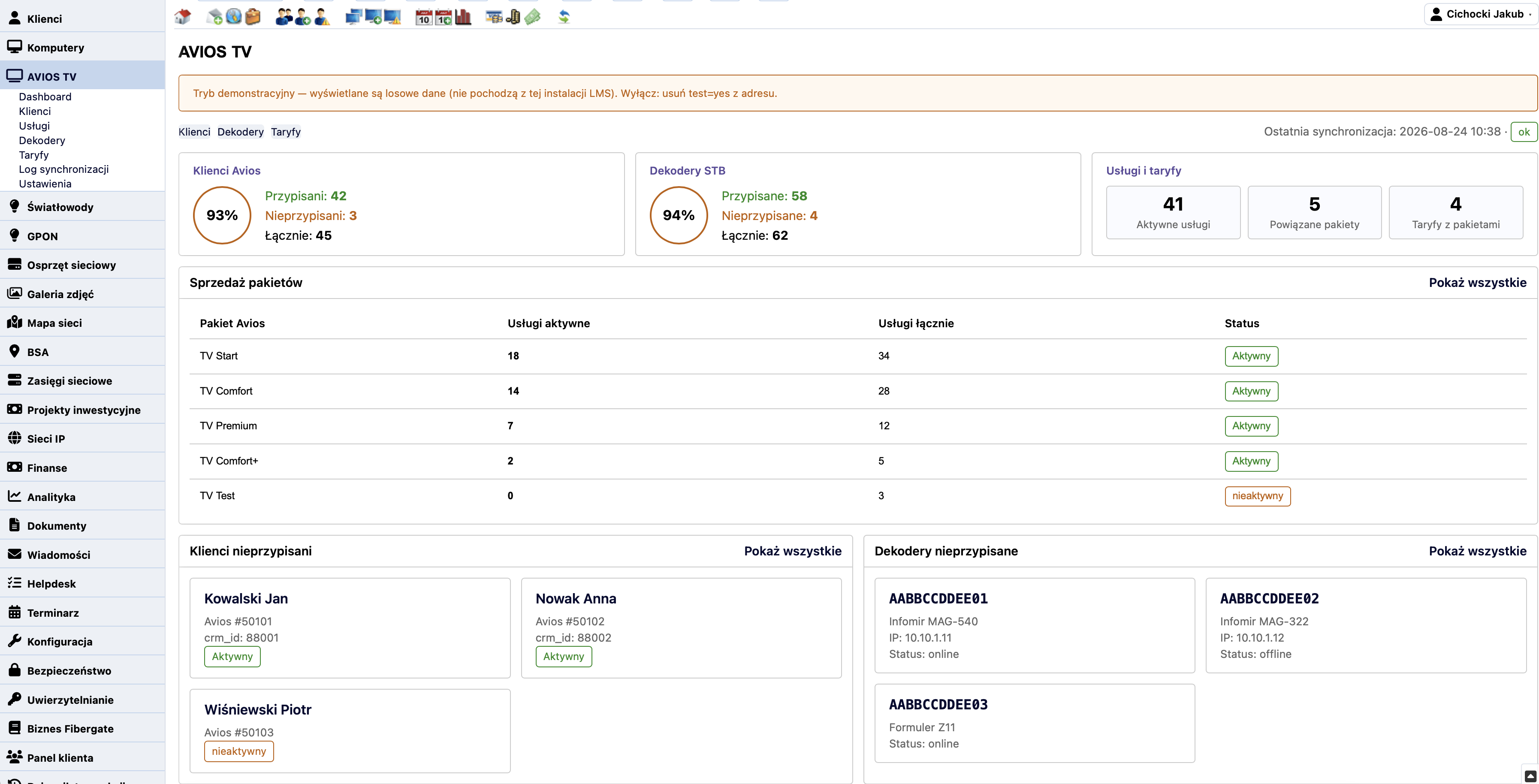
Task: Click the 94% Dekodery STB progress ring
Action: (x=679, y=215)
